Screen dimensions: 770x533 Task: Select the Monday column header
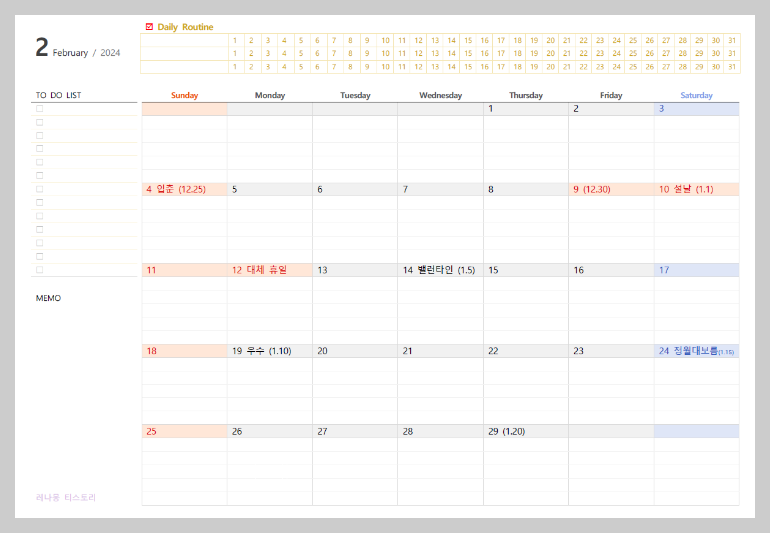point(270,95)
